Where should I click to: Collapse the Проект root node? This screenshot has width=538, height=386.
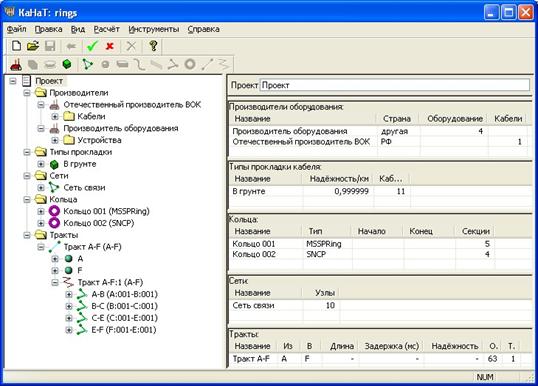[13, 81]
